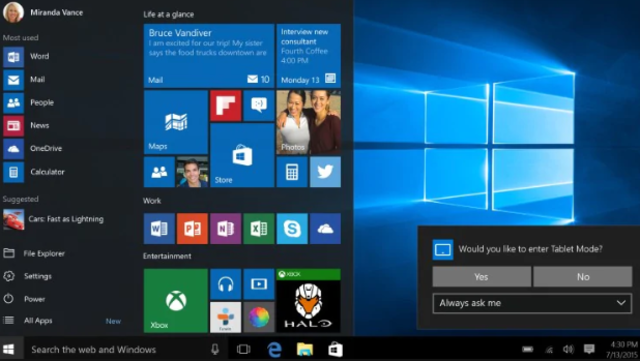Image resolution: width=640 pixels, height=361 pixels.
Task: Open Settings from Start menu
Action: (28, 276)
